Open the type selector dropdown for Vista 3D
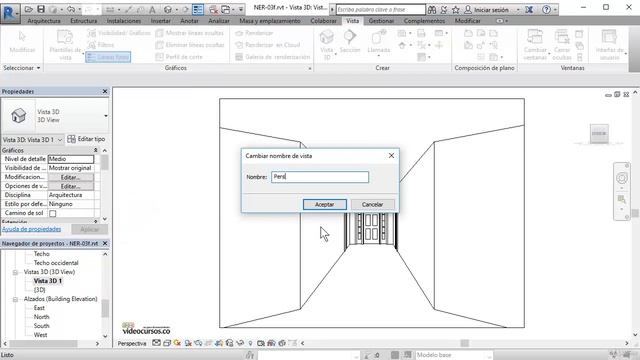Image resolution: width=640 pixels, height=360 pixels. click(x=106, y=116)
